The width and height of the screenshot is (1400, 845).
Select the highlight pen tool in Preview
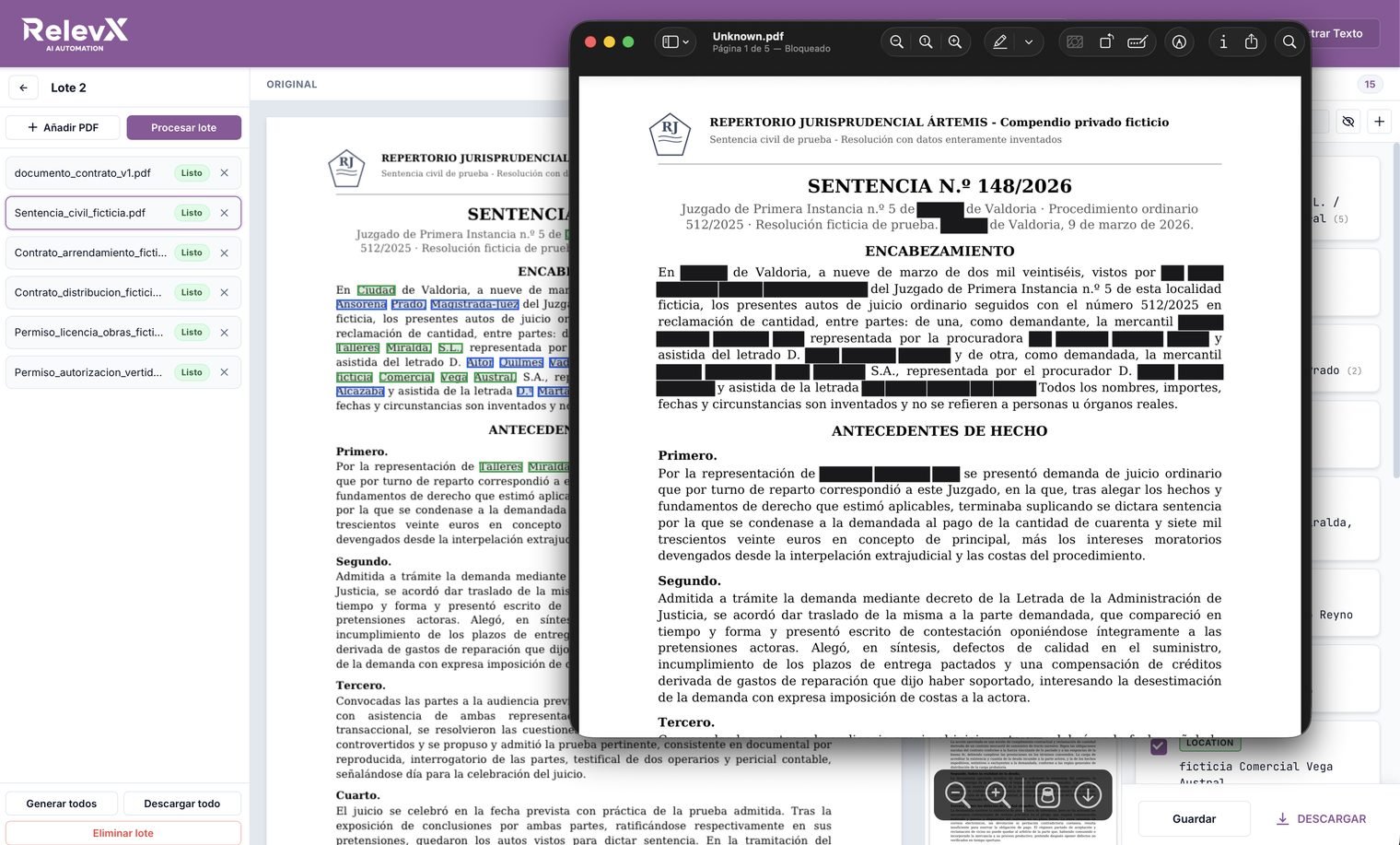pyautogui.click(x=1000, y=41)
